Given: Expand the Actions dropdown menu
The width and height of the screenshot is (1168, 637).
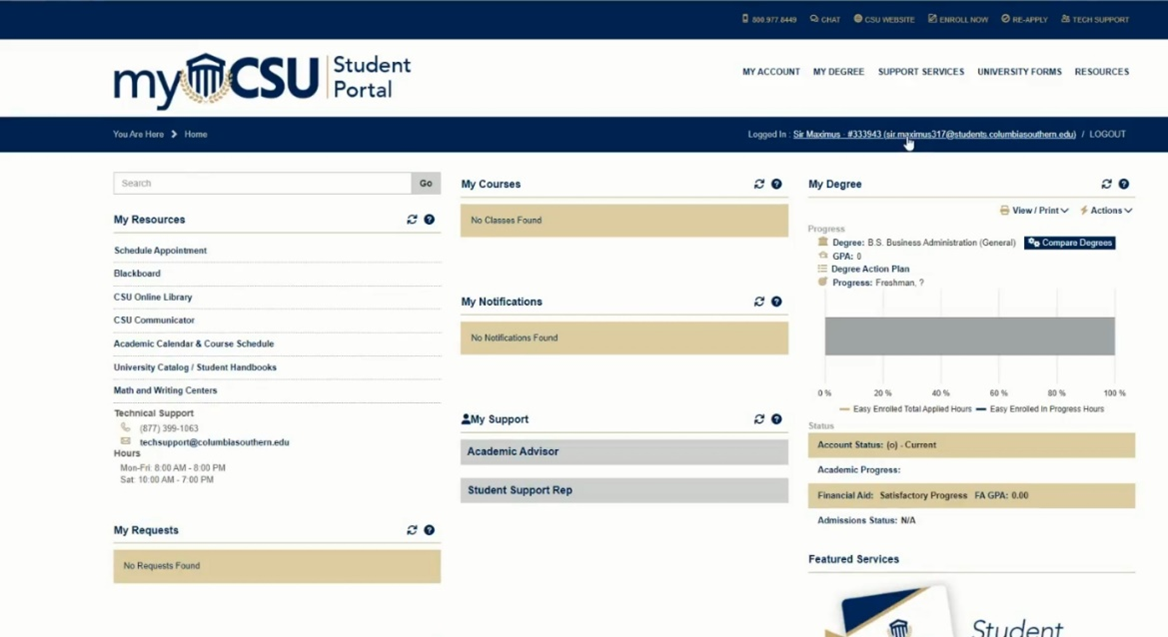Looking at the screenshot, I should click(x=1106, y=211).
